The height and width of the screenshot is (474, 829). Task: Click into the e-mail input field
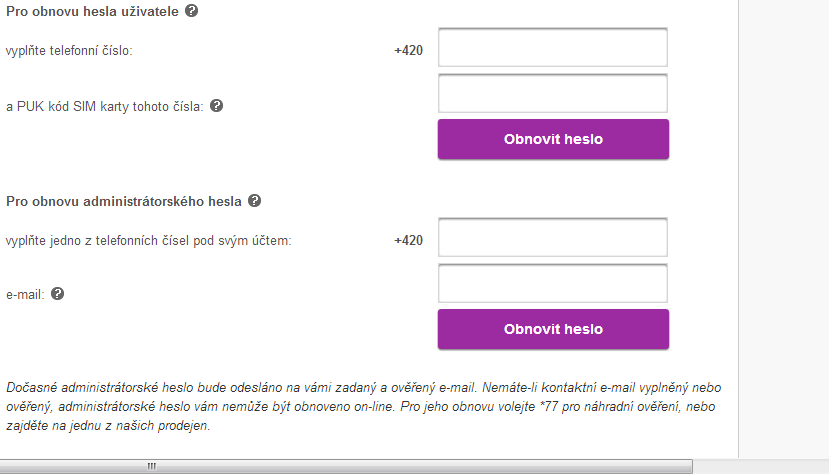(552, 283)
